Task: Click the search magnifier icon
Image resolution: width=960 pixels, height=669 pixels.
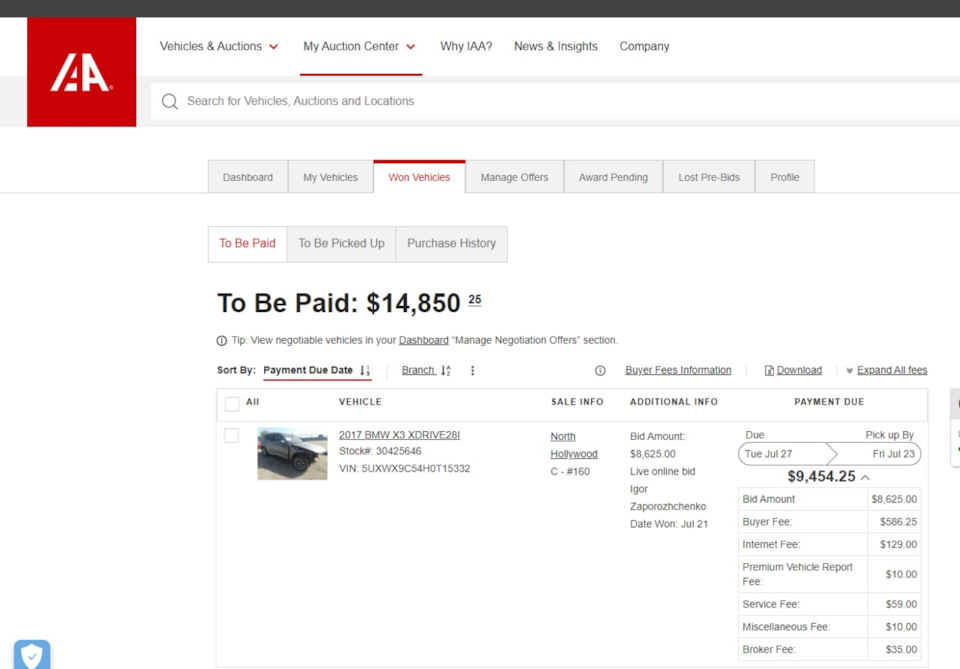Action: pos(170,102)
